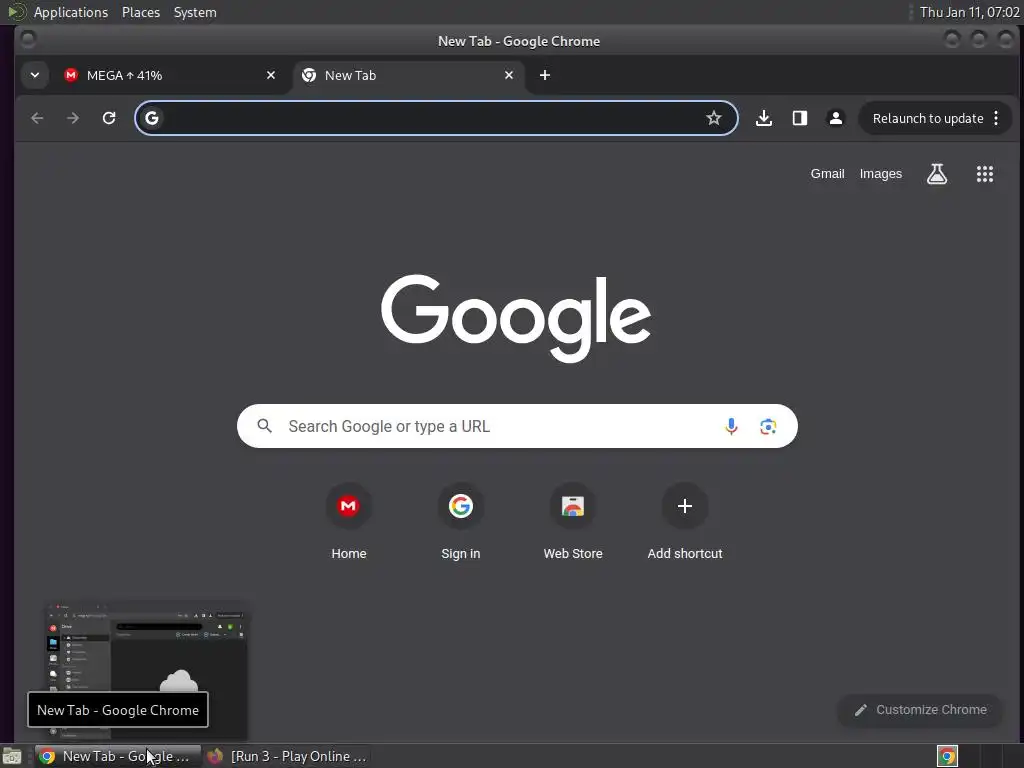Switch to Run 3 - Play Online taskbar window
Screen dimensions: 1024x768
point(287,756)
